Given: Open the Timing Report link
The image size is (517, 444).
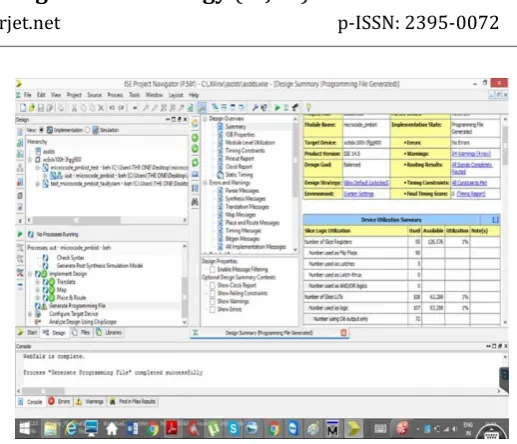Looking at the screenshot, I should [471, 194].
